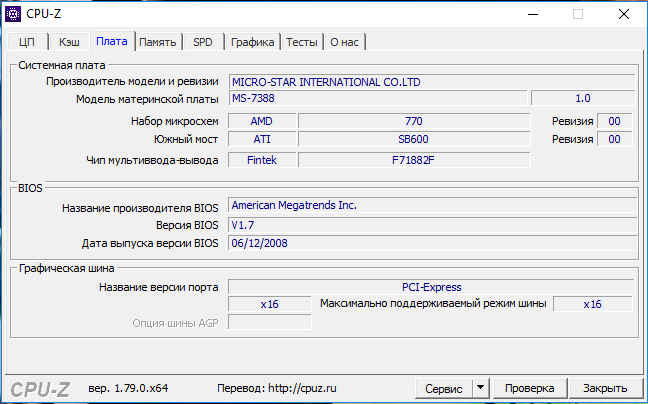Viewport: 648px width, 404px height.
Task: Switch to the Графика tab
Action: coord(253,42)
